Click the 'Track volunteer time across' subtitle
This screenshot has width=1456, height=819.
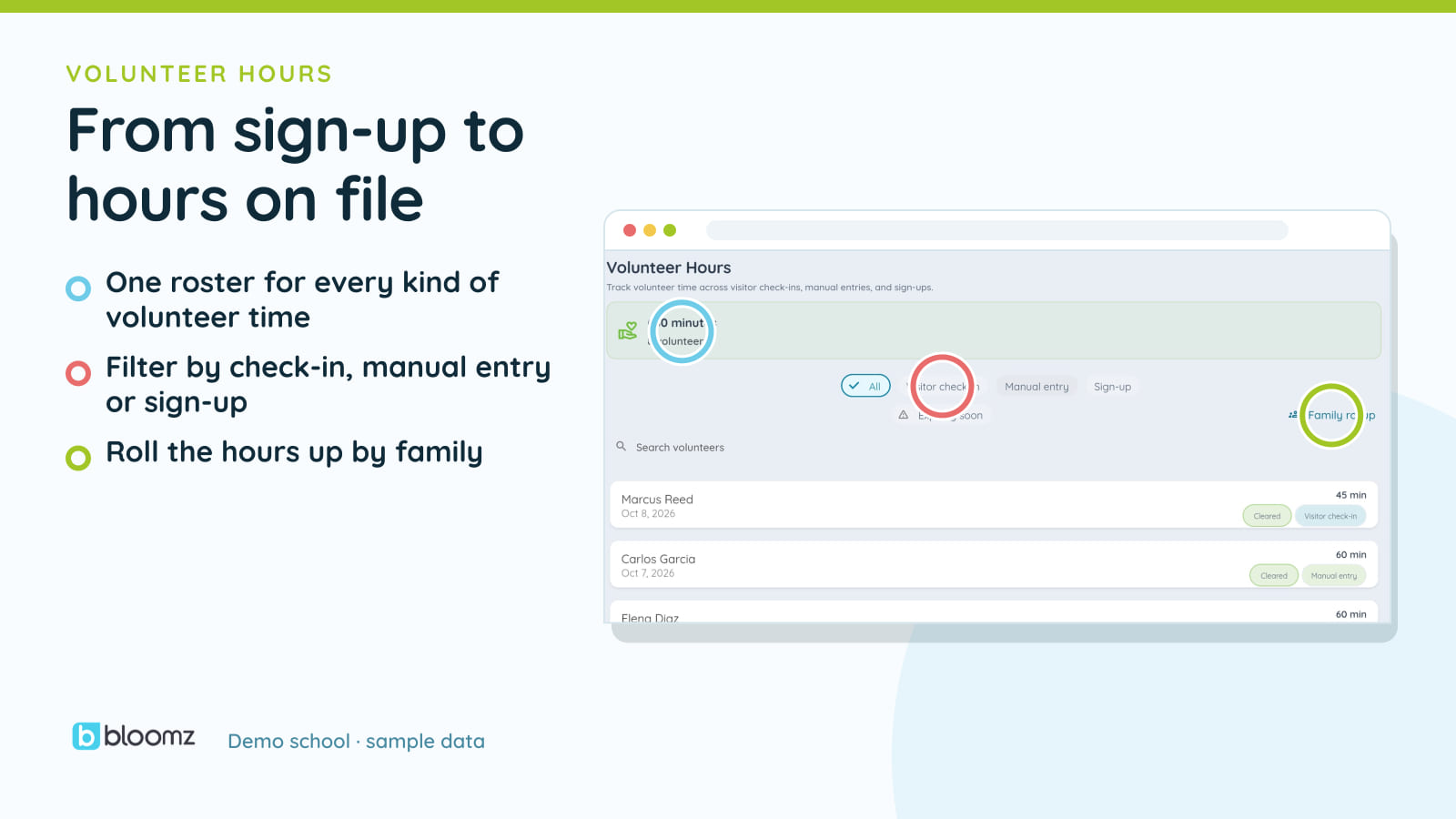[770, 288]
